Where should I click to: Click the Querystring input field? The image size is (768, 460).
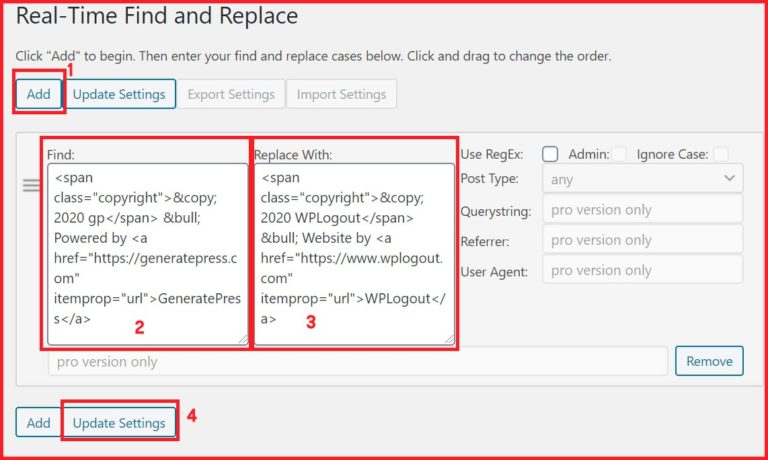(x=643, y=209)
